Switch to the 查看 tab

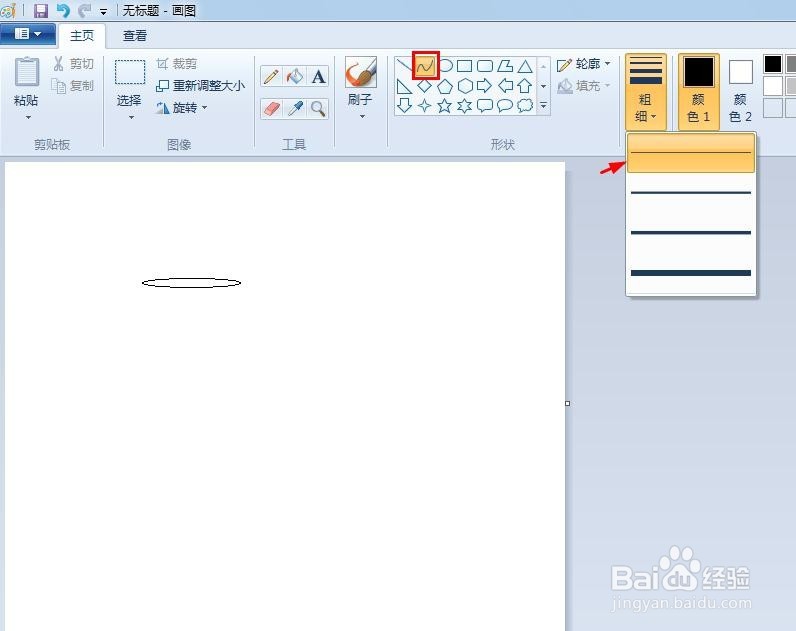tap(135, 36)
